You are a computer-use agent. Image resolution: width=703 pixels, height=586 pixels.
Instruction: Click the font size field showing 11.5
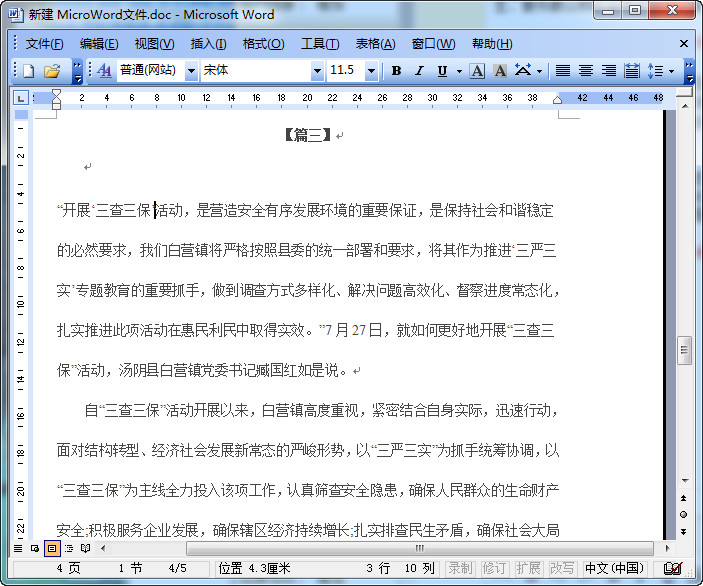point(346,70)
